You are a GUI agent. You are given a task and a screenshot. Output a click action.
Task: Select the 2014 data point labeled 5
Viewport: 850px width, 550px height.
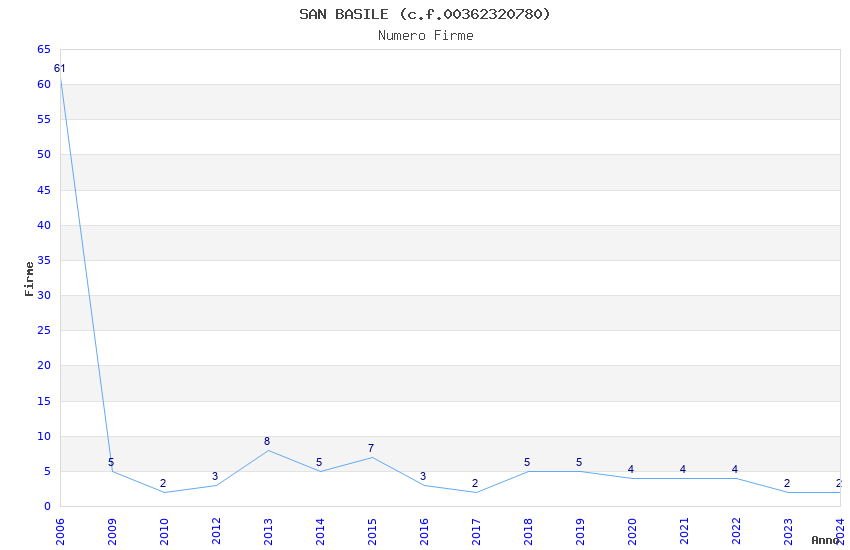click(x=319, y=463)
